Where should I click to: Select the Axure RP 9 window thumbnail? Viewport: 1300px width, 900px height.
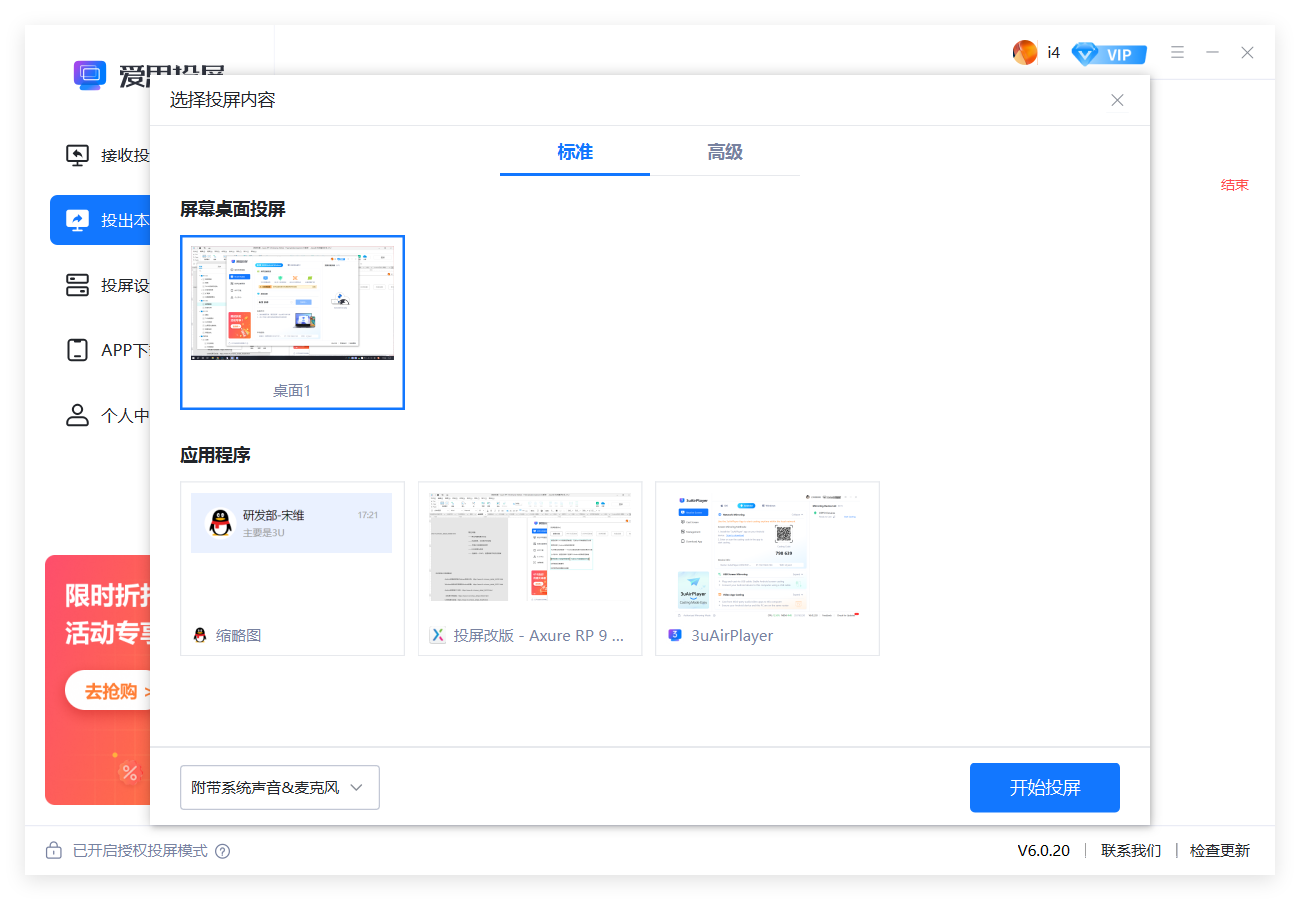530,568
